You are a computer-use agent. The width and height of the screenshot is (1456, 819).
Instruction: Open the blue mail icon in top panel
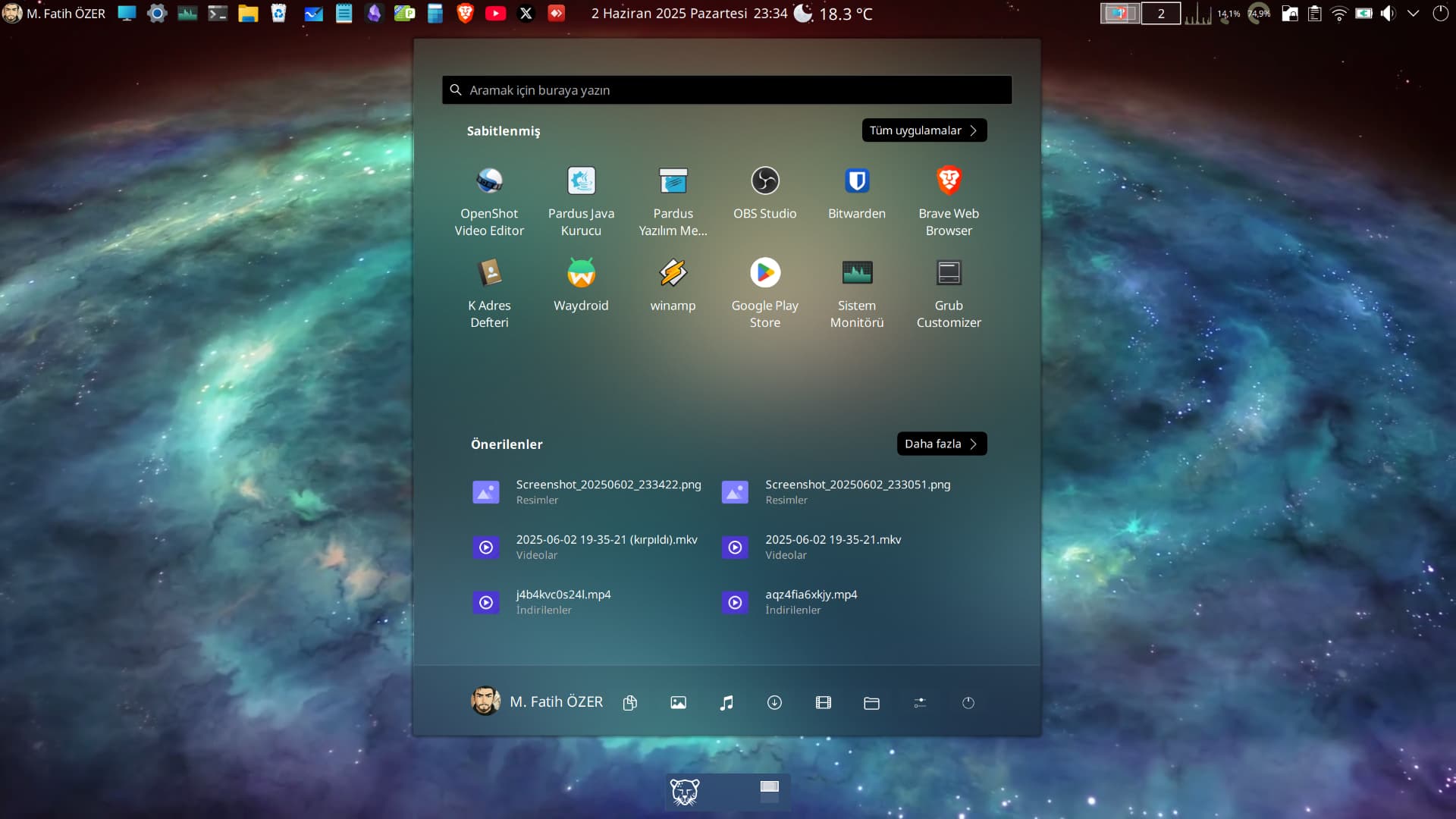[x=313, y=14]
